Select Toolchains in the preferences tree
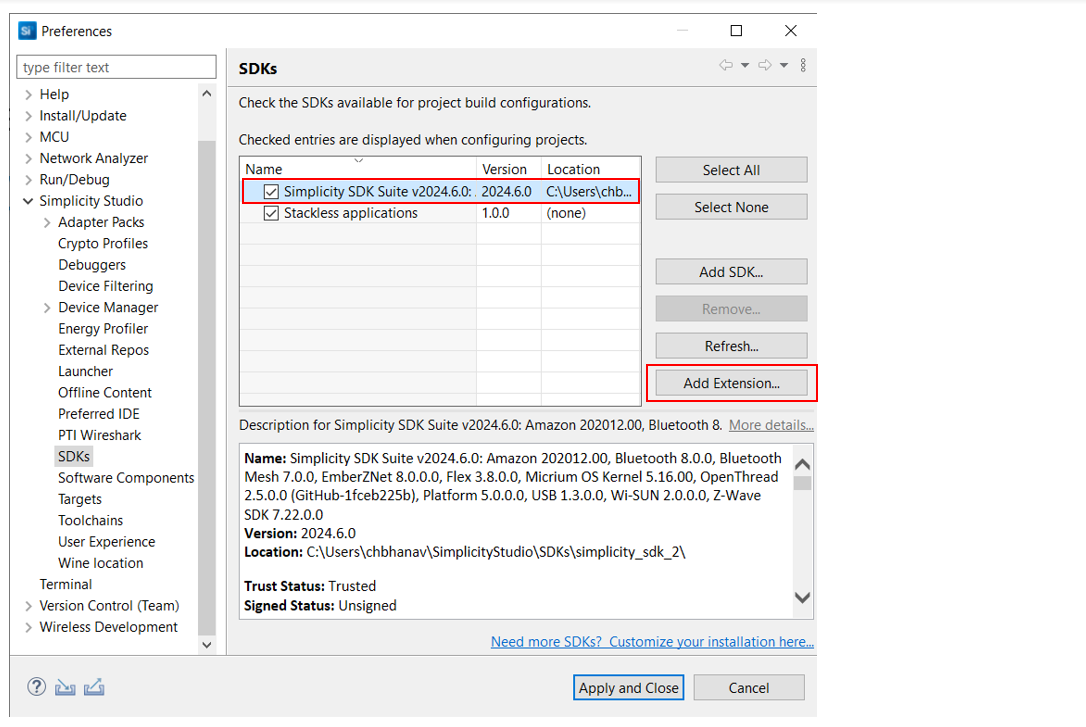This screenshot has height=727, width=1086. point(91,520)
